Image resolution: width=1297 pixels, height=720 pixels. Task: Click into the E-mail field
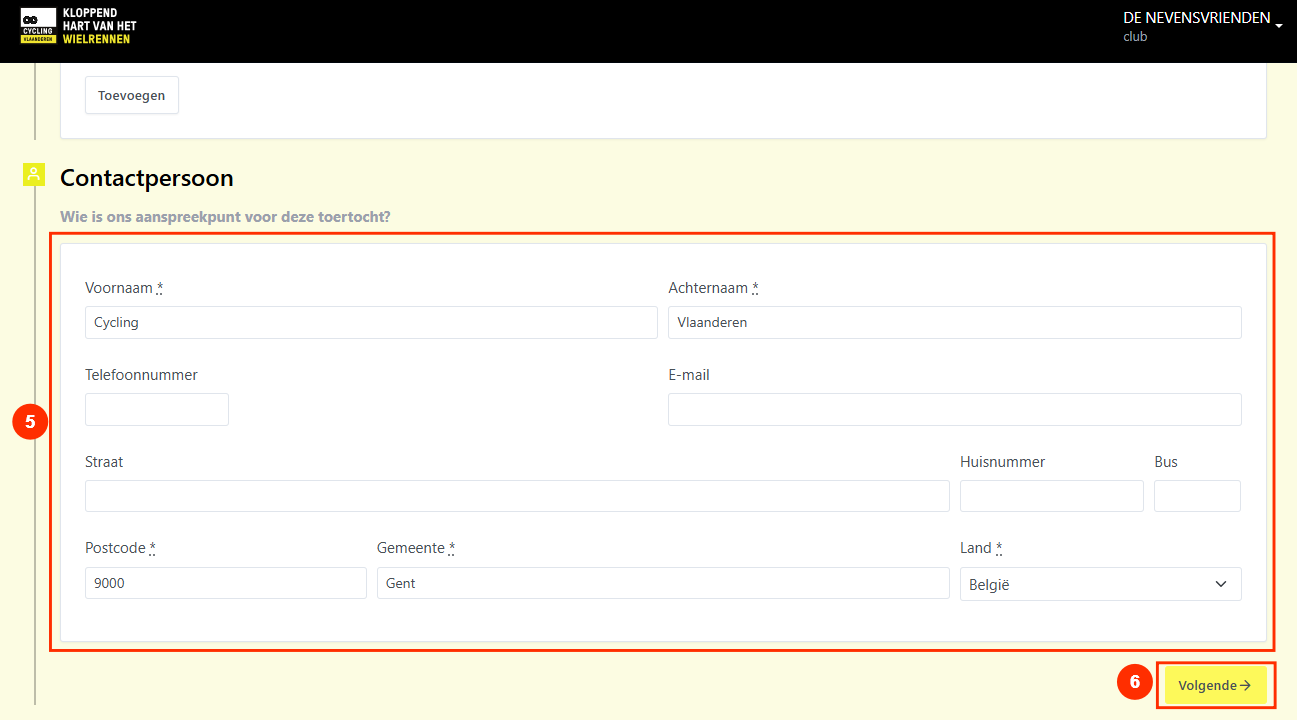point(955,410)
